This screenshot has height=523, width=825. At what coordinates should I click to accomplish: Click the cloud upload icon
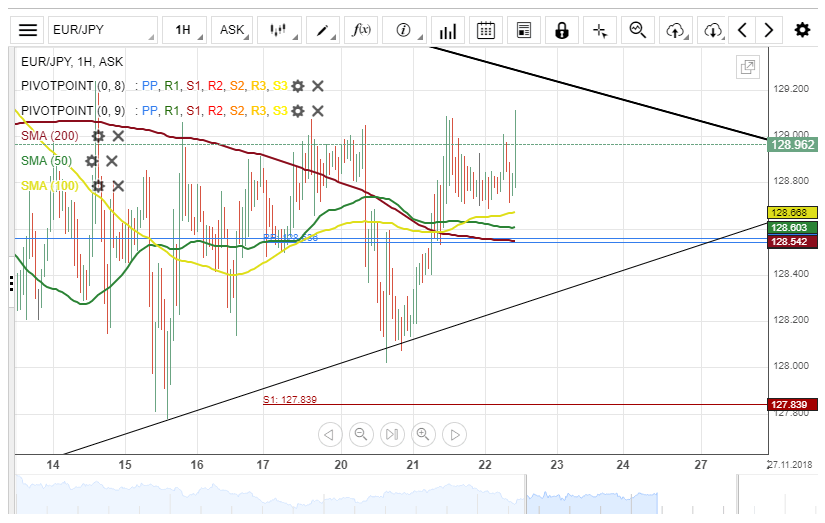coord(676,30)
